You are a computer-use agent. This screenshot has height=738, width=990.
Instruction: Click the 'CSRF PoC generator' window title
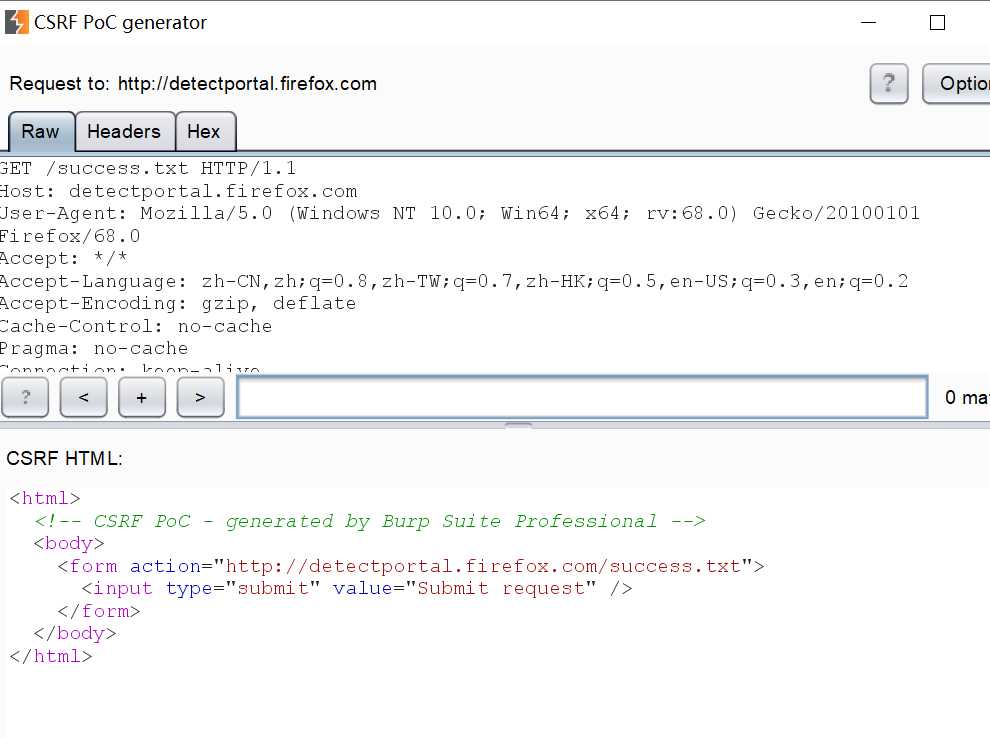click(x=120, y=22)
